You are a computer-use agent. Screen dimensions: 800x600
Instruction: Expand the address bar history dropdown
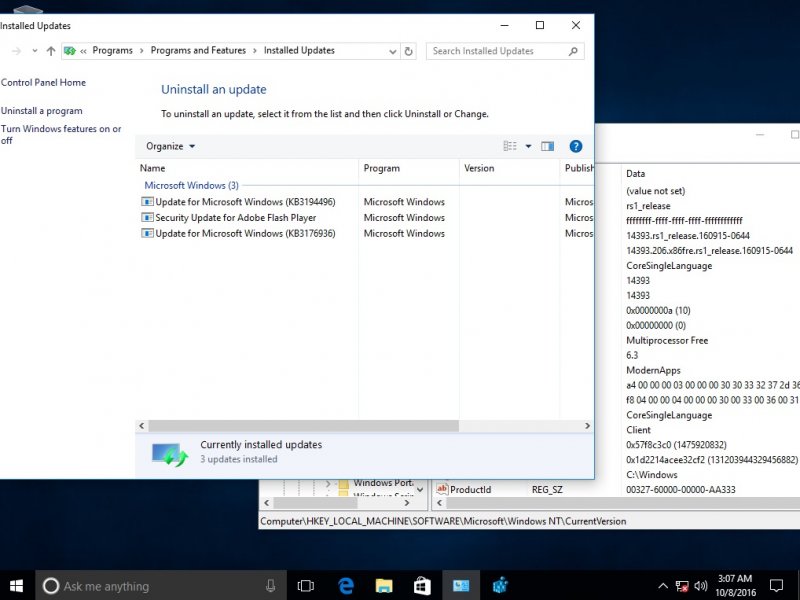[x=392, y=51]
